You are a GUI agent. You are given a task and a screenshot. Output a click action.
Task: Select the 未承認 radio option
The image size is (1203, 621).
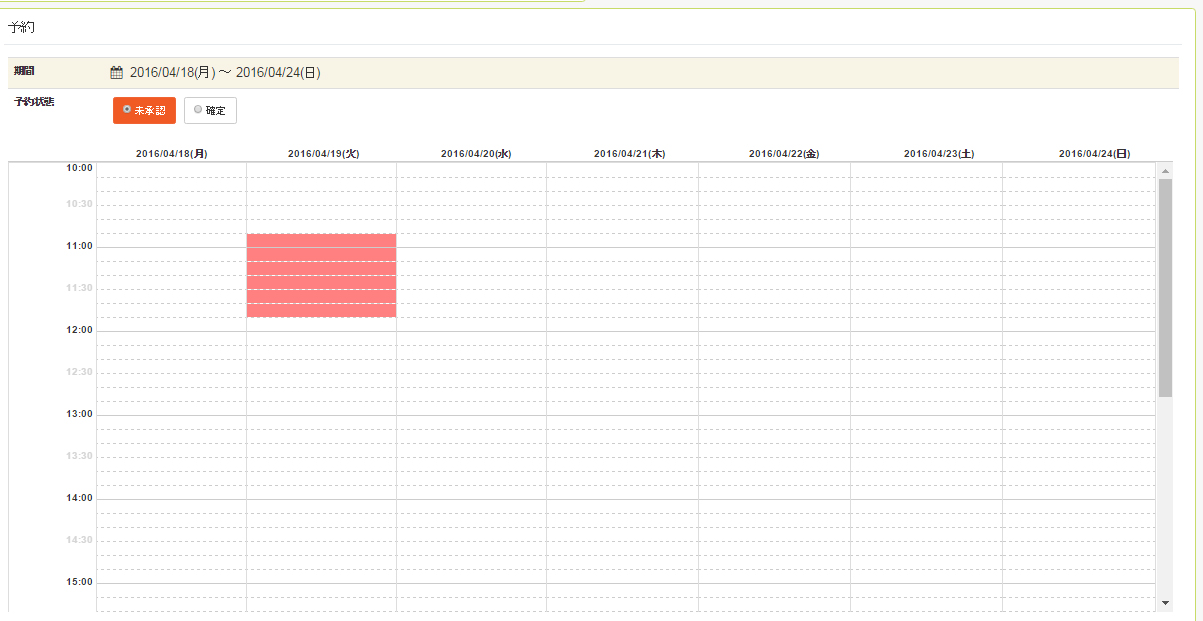tap(144, 110)
